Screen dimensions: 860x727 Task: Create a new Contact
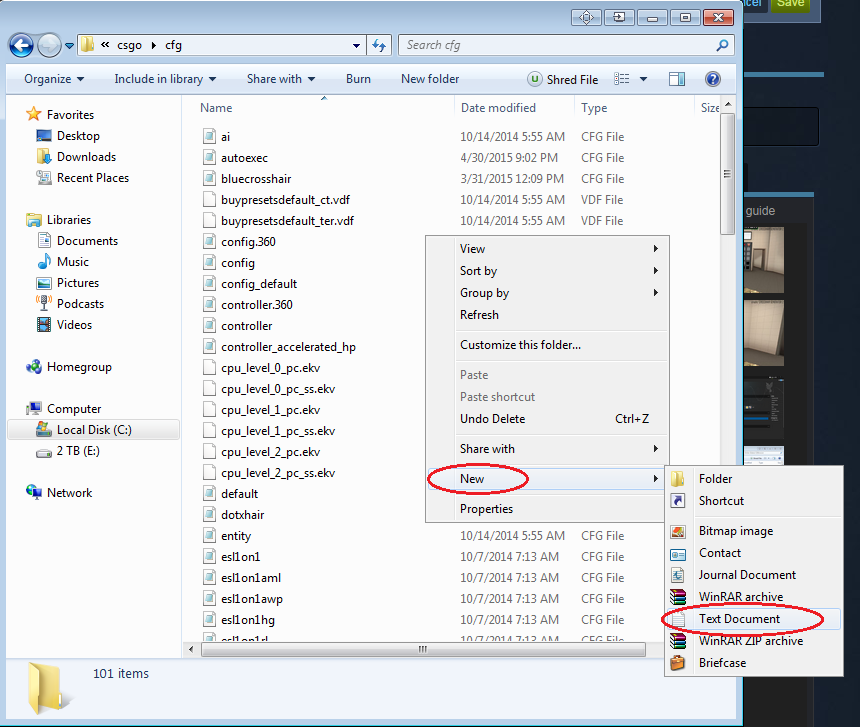pyautogui.click(x=754, y=553)
